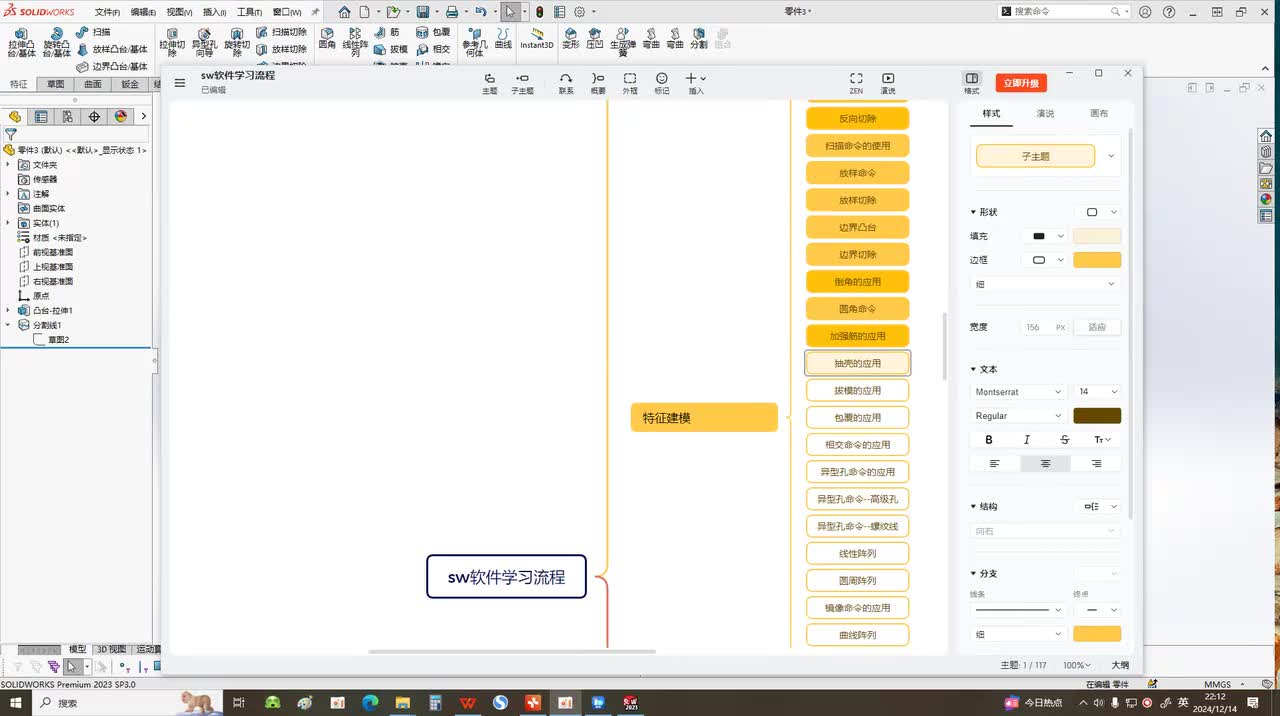The width and height of the screenshot is (1280, 716).
Task: Switch to the 样式 panel tab
Action: point(991,113)
